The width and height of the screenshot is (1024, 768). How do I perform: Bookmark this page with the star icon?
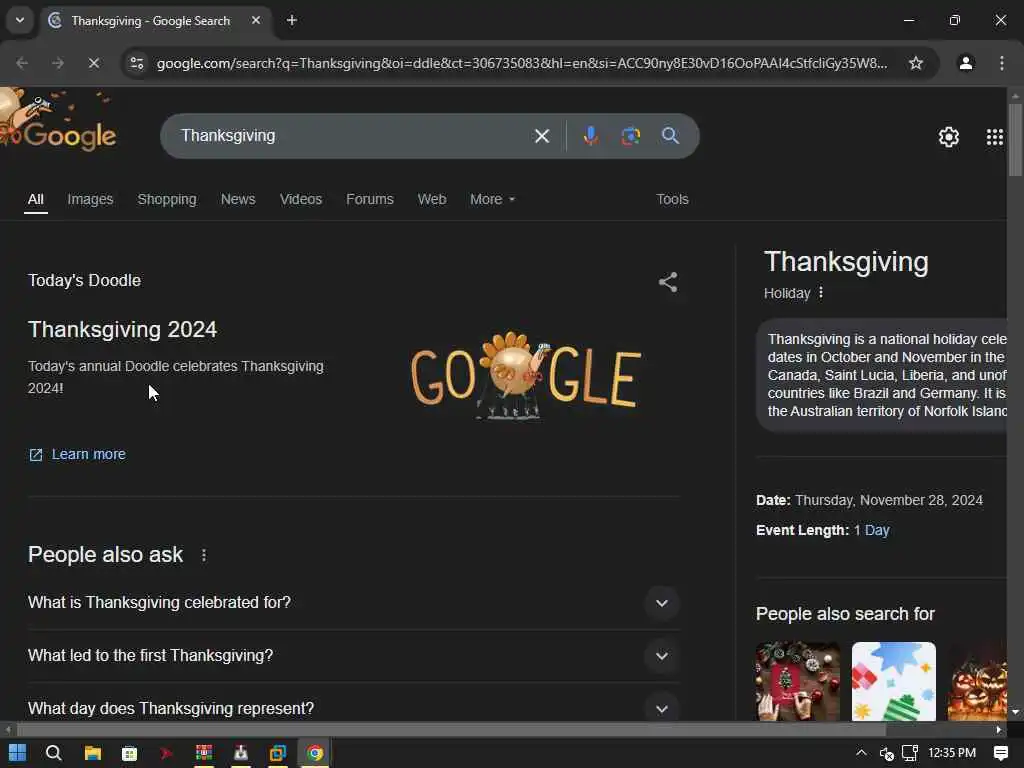click(916, 63)
